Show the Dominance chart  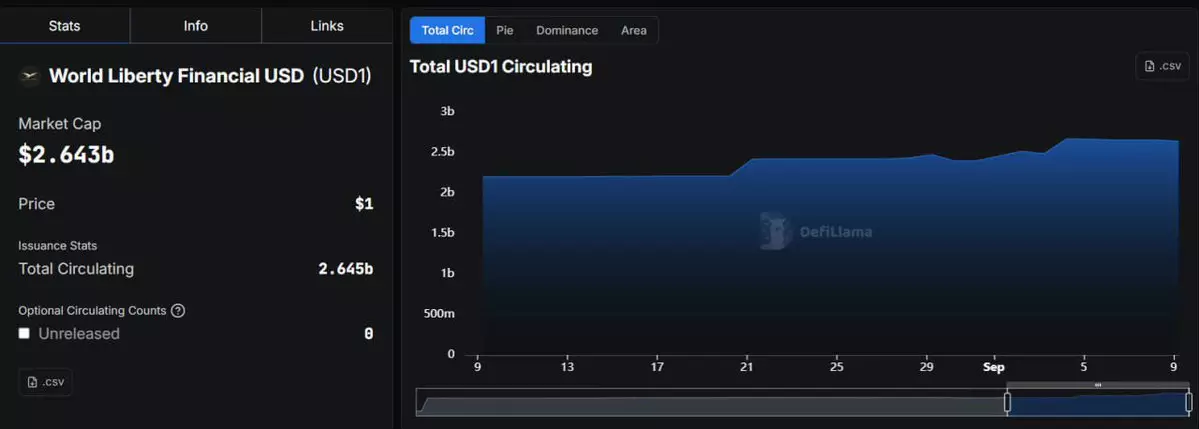567,31
